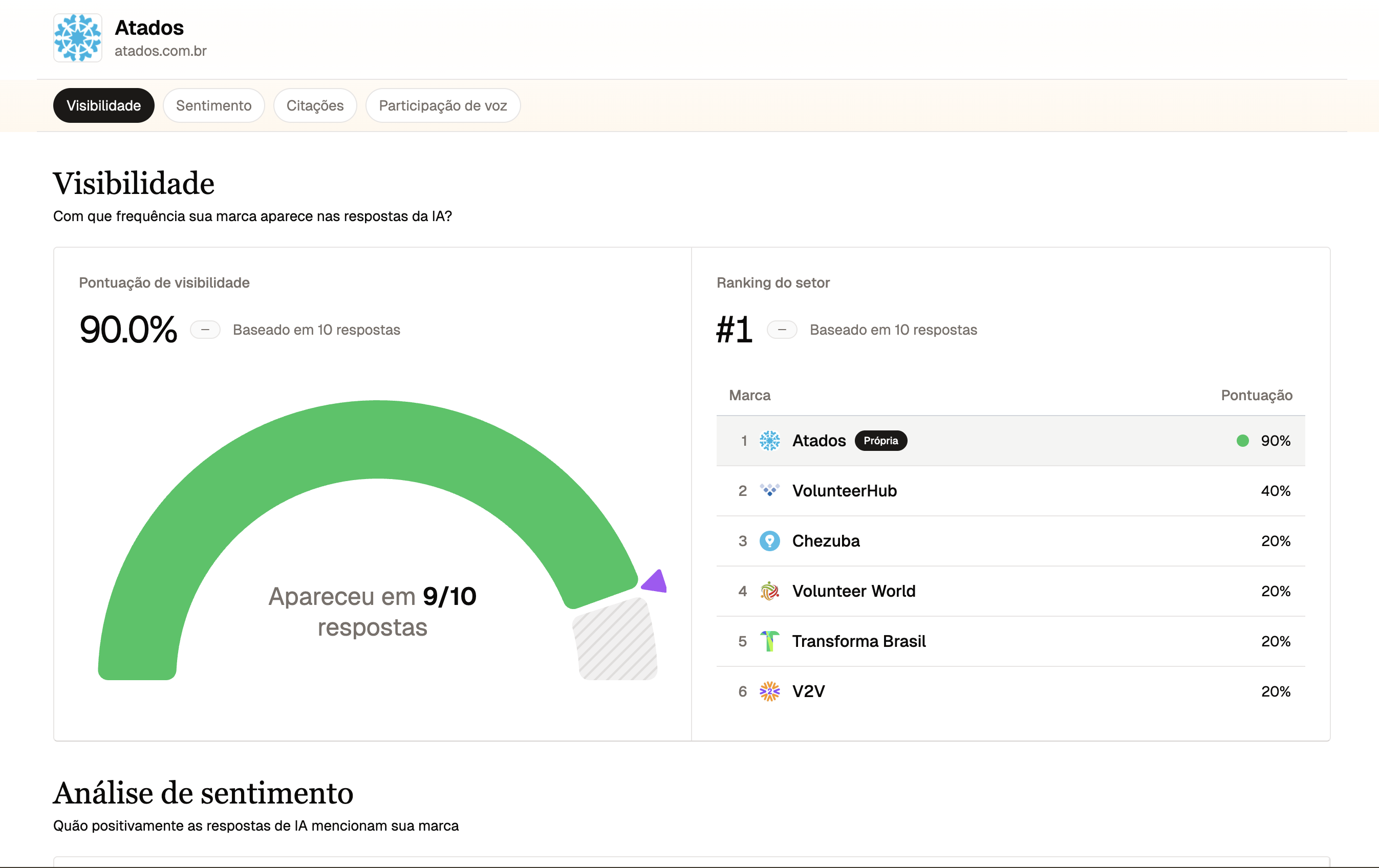Click the Atados icon in ranking row
The width and height of the screenshot is (1379, 868).
769,440
